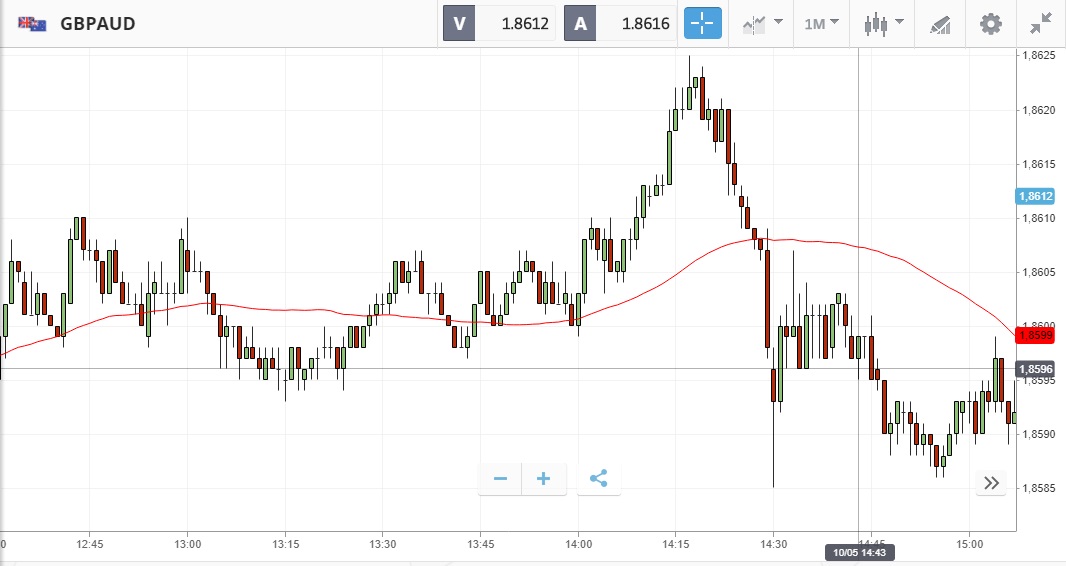The height and width of the screenshot is (566, 1066).
Task: Click the 14:15 label on time axis
Action: (676, 544)
